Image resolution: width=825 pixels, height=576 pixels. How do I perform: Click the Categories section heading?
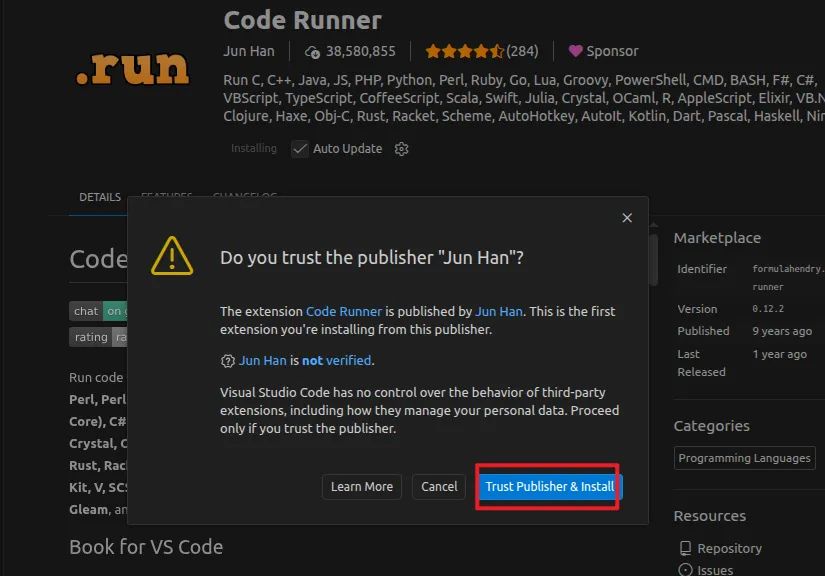(x=711, y=426)
